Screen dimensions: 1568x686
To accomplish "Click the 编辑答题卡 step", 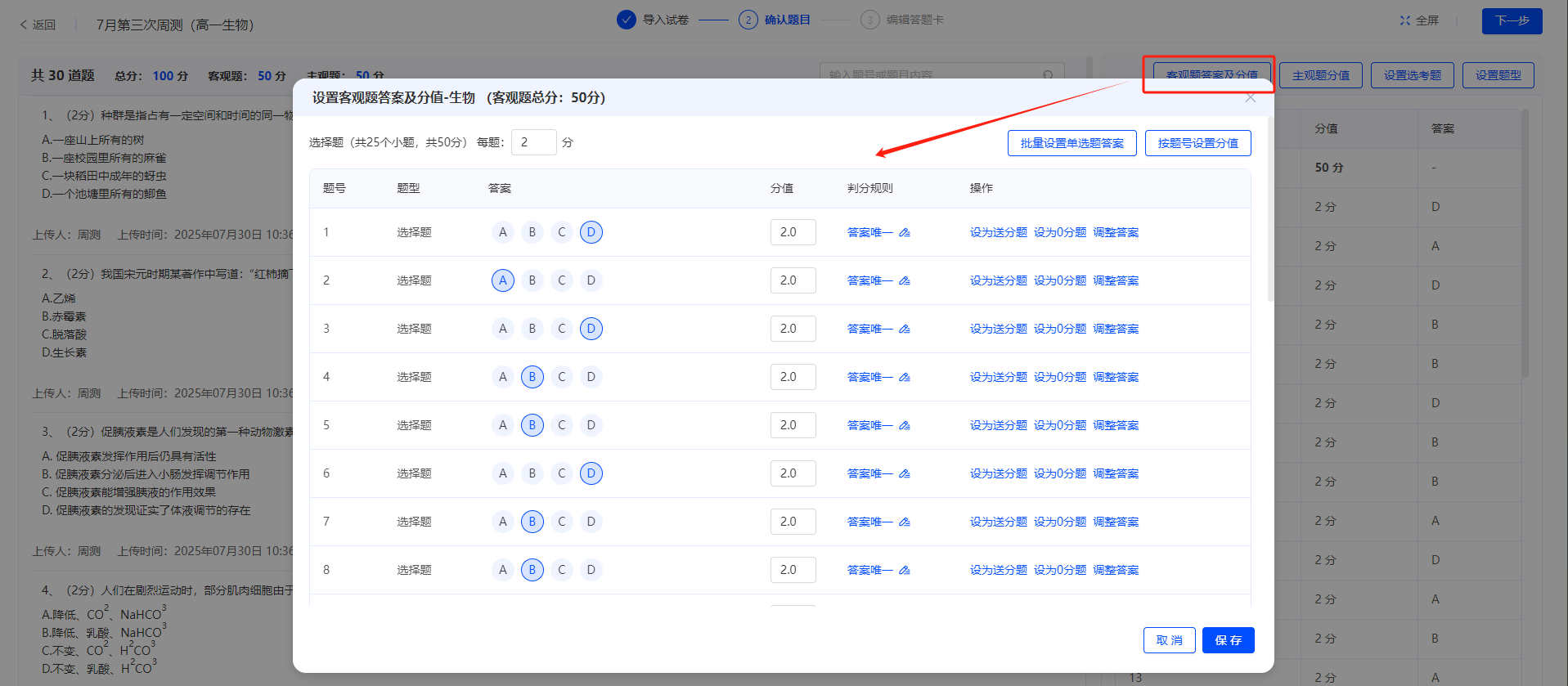I will click(x=902, y=20).
